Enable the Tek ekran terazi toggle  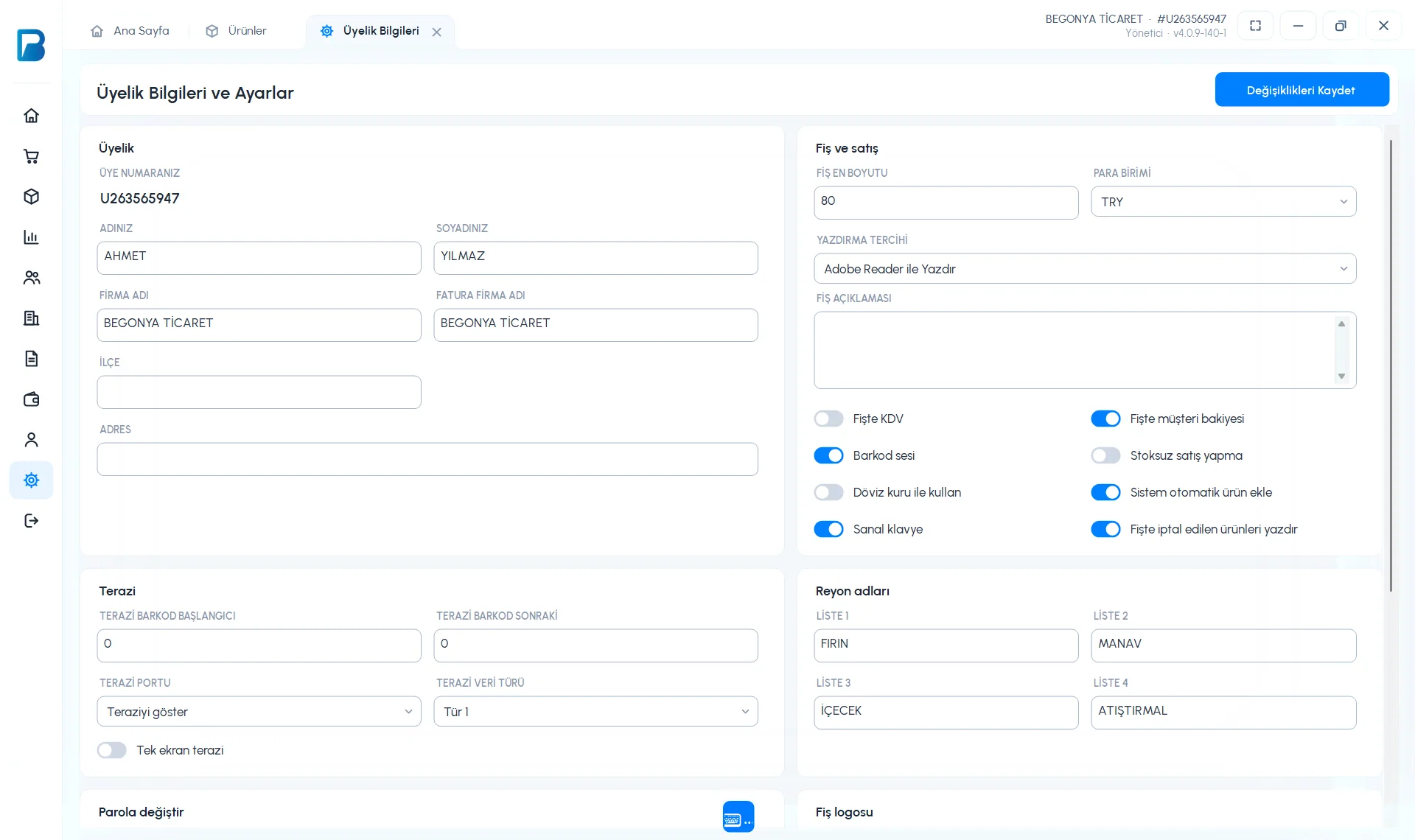(x=112, y=750)
